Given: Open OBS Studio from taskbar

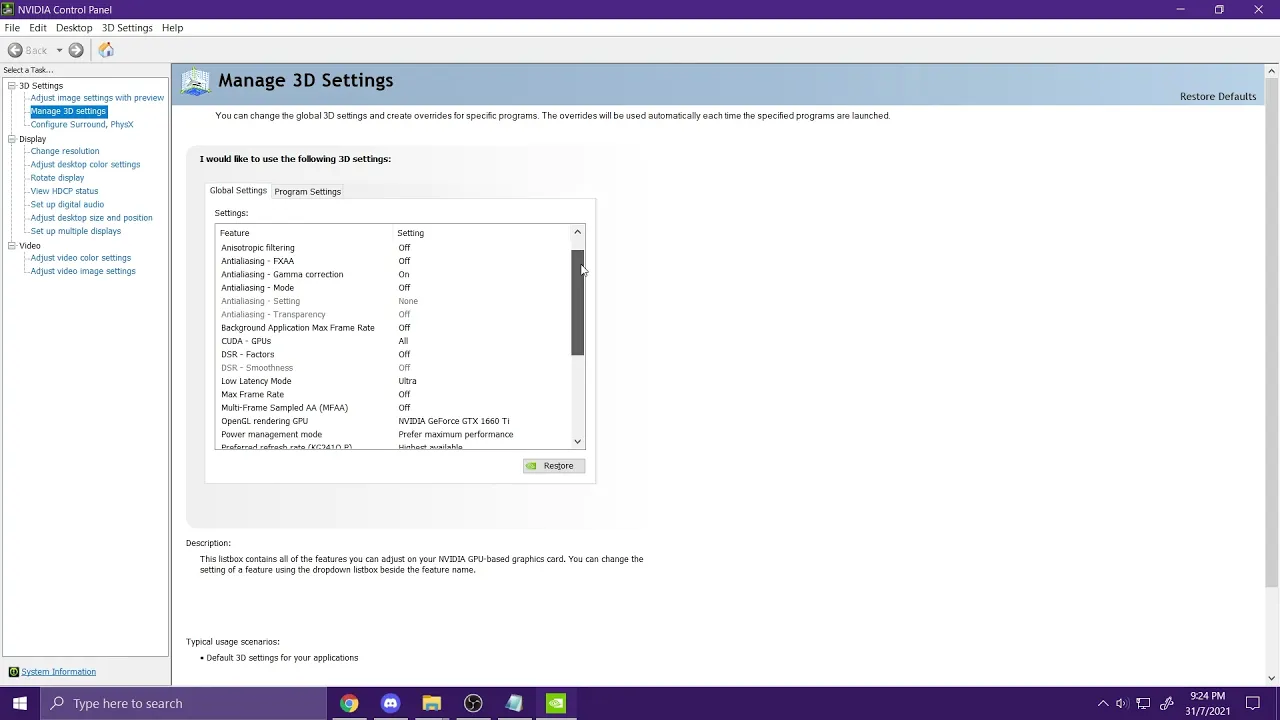Looking at the screenshot, I should (473, 703).
